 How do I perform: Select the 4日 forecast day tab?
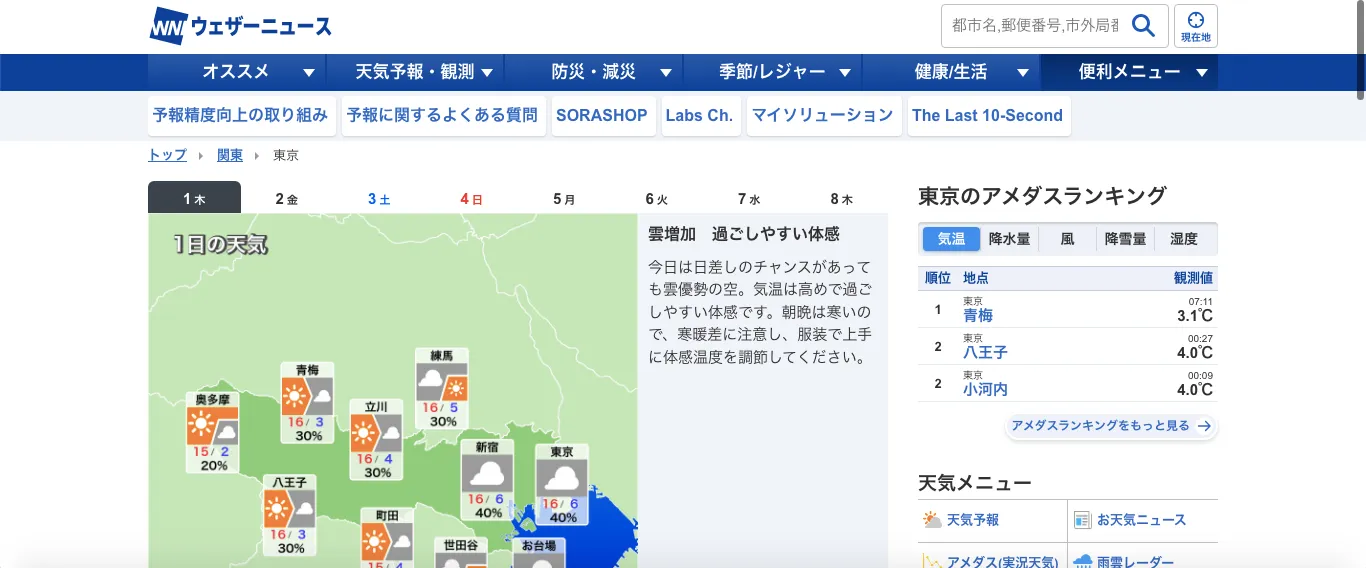click(471, 198)
